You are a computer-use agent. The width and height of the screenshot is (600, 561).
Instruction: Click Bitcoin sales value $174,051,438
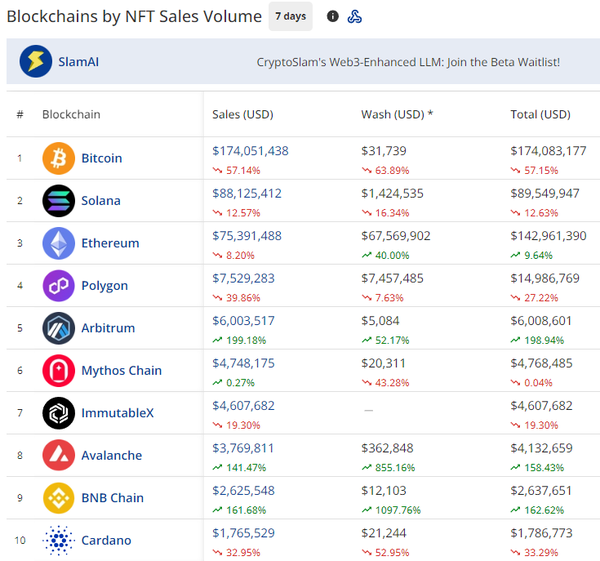[x=250, y=151]
